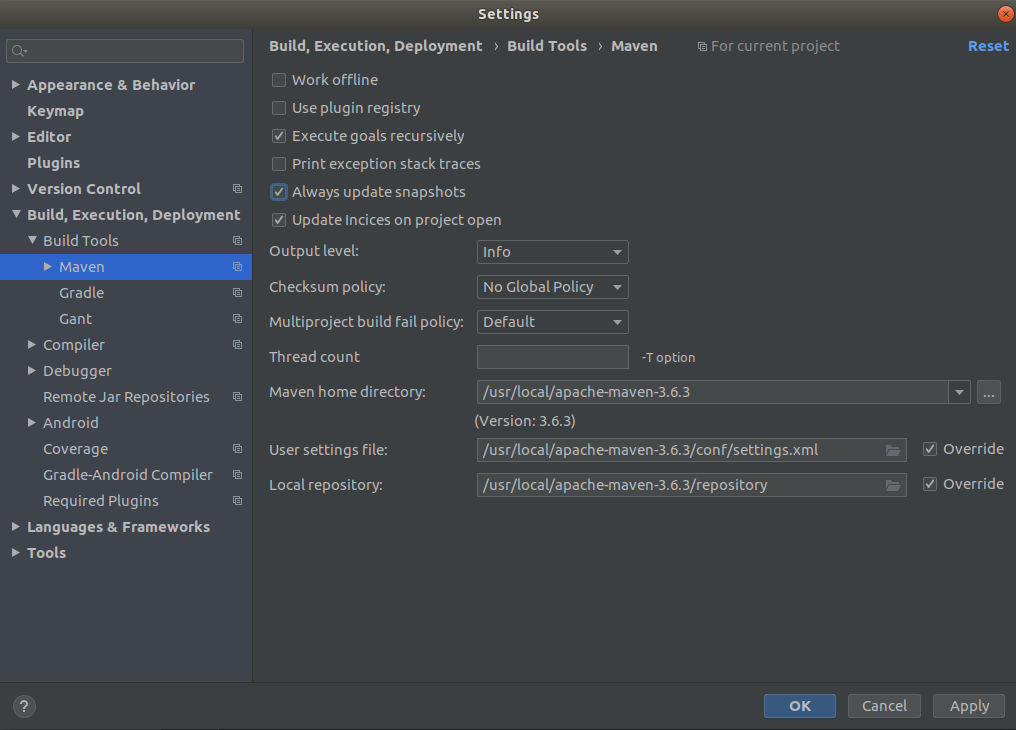This screenshot has height=730, width=1016.
Task: Click the help question mark icon
Action: tap(24, 706)
